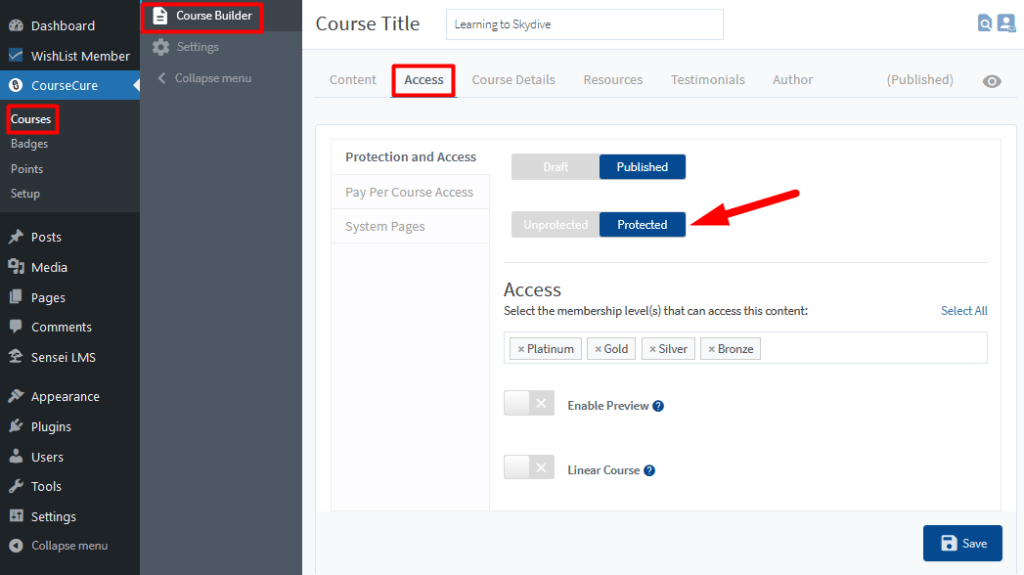Click the user profile icon top right
The height and width of the screenshot is (575, 1024).
1006,24
